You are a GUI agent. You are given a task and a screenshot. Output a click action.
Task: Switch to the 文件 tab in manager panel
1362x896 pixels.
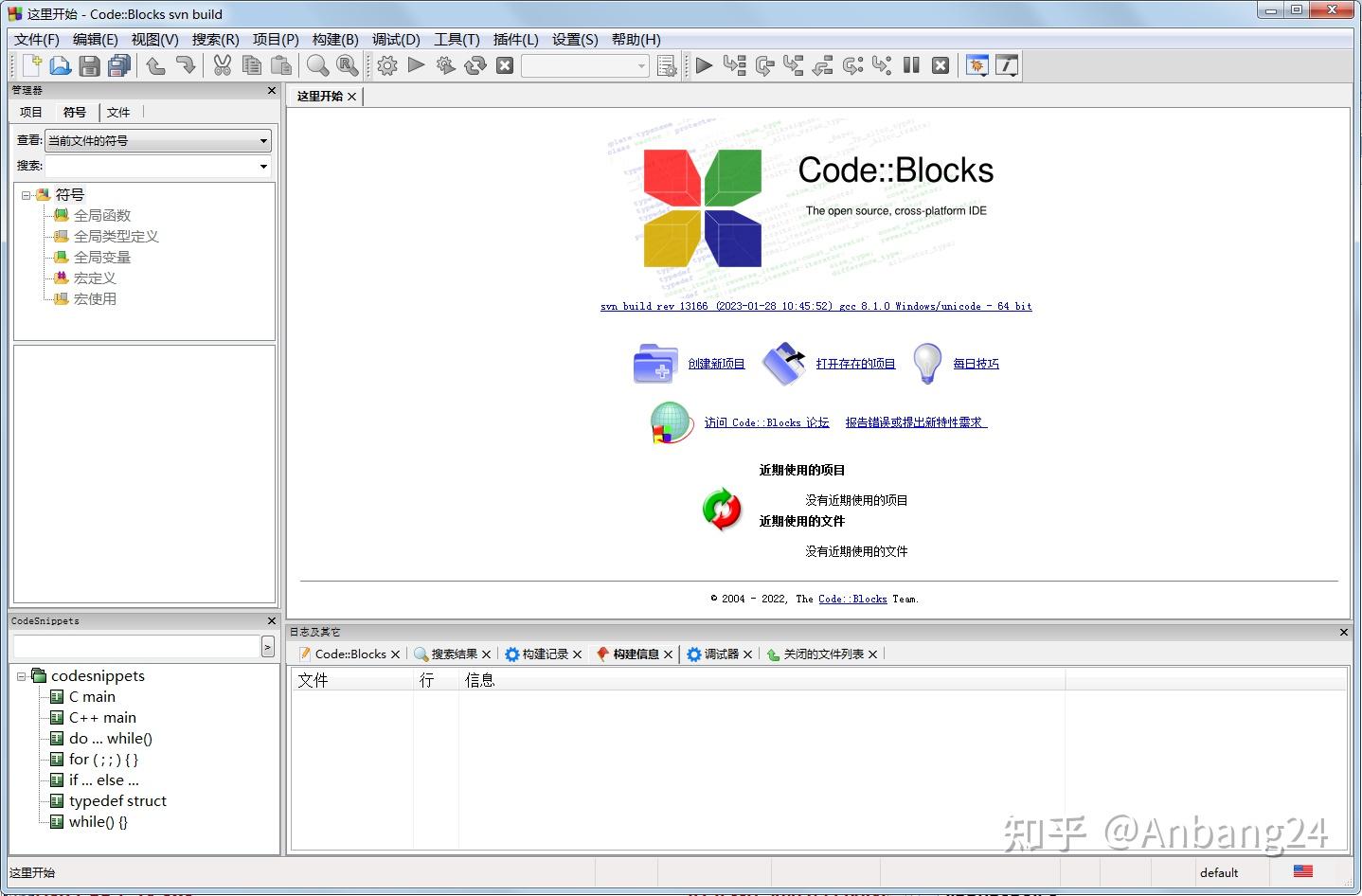pos(118,112)
